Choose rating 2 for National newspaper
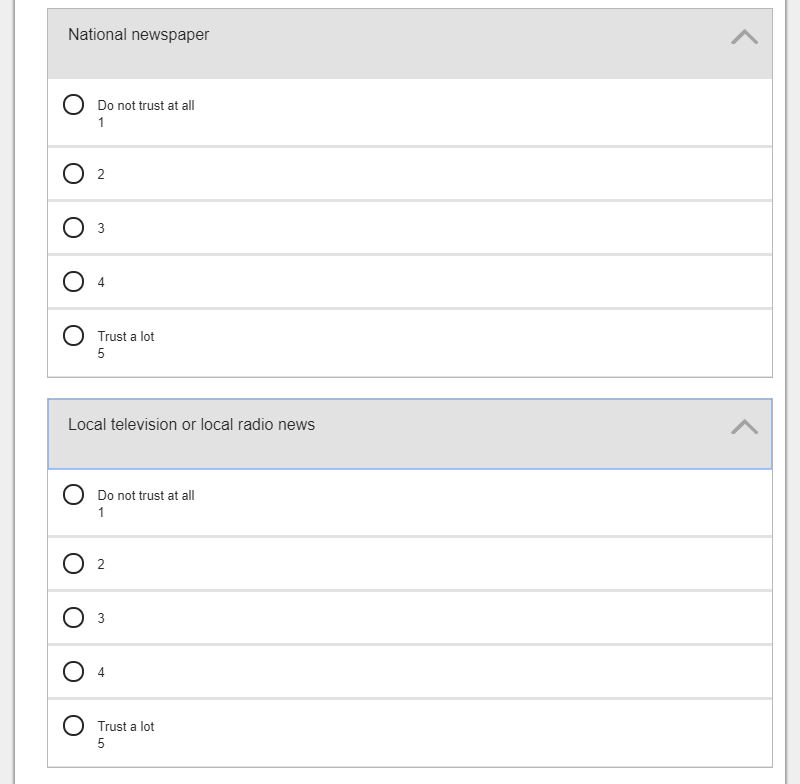 point(73,174)
